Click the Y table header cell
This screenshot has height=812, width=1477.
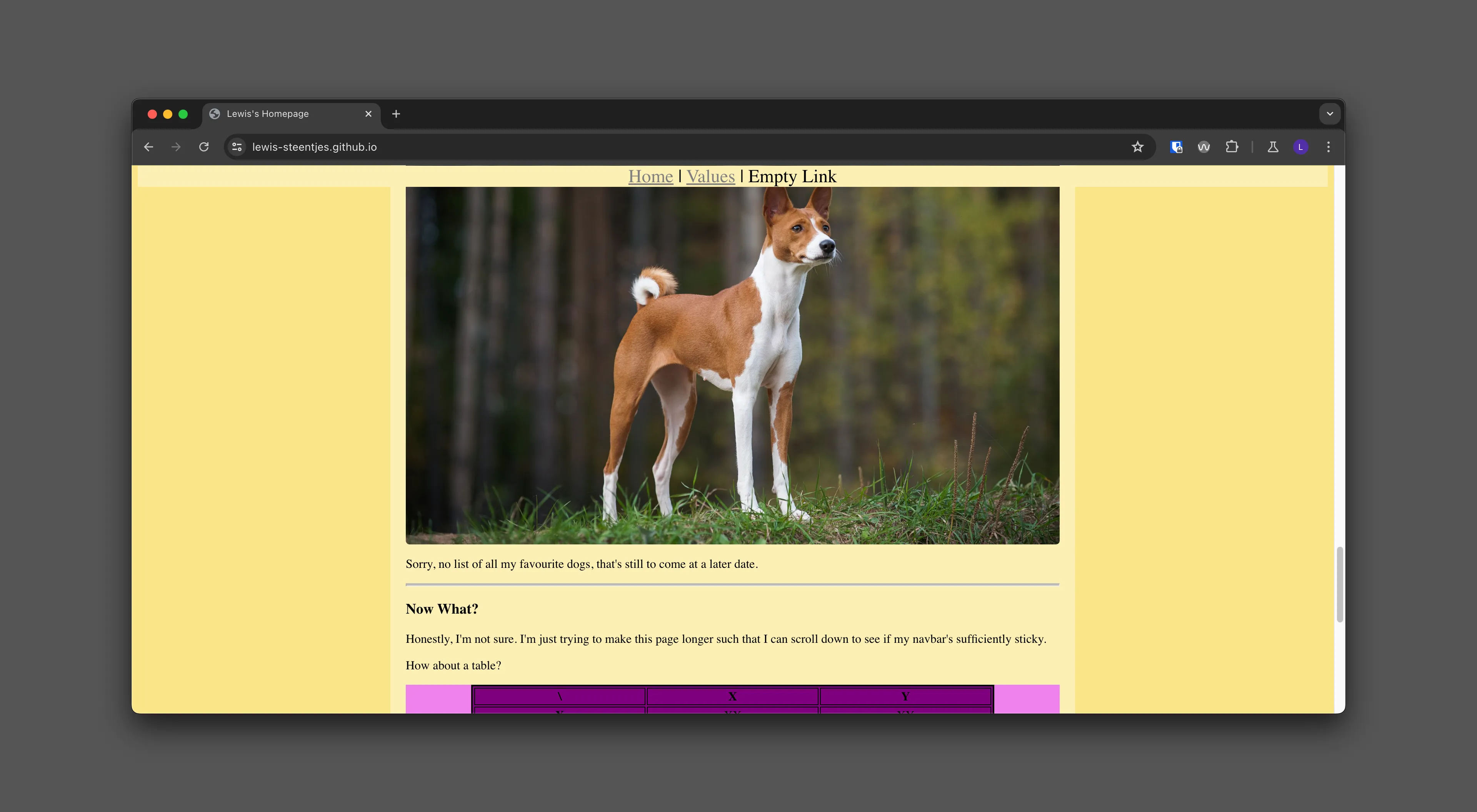pyautogui.click(x=905, y=696)
